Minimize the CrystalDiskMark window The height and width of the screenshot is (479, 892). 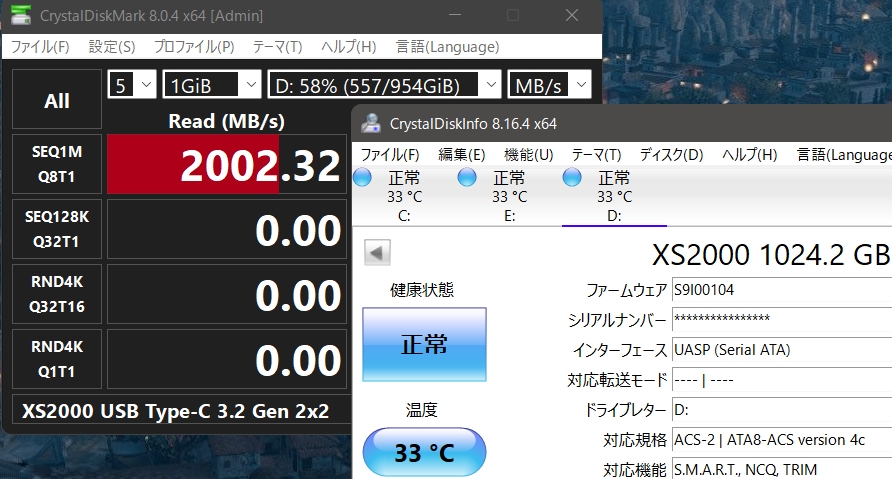(455, 15)
